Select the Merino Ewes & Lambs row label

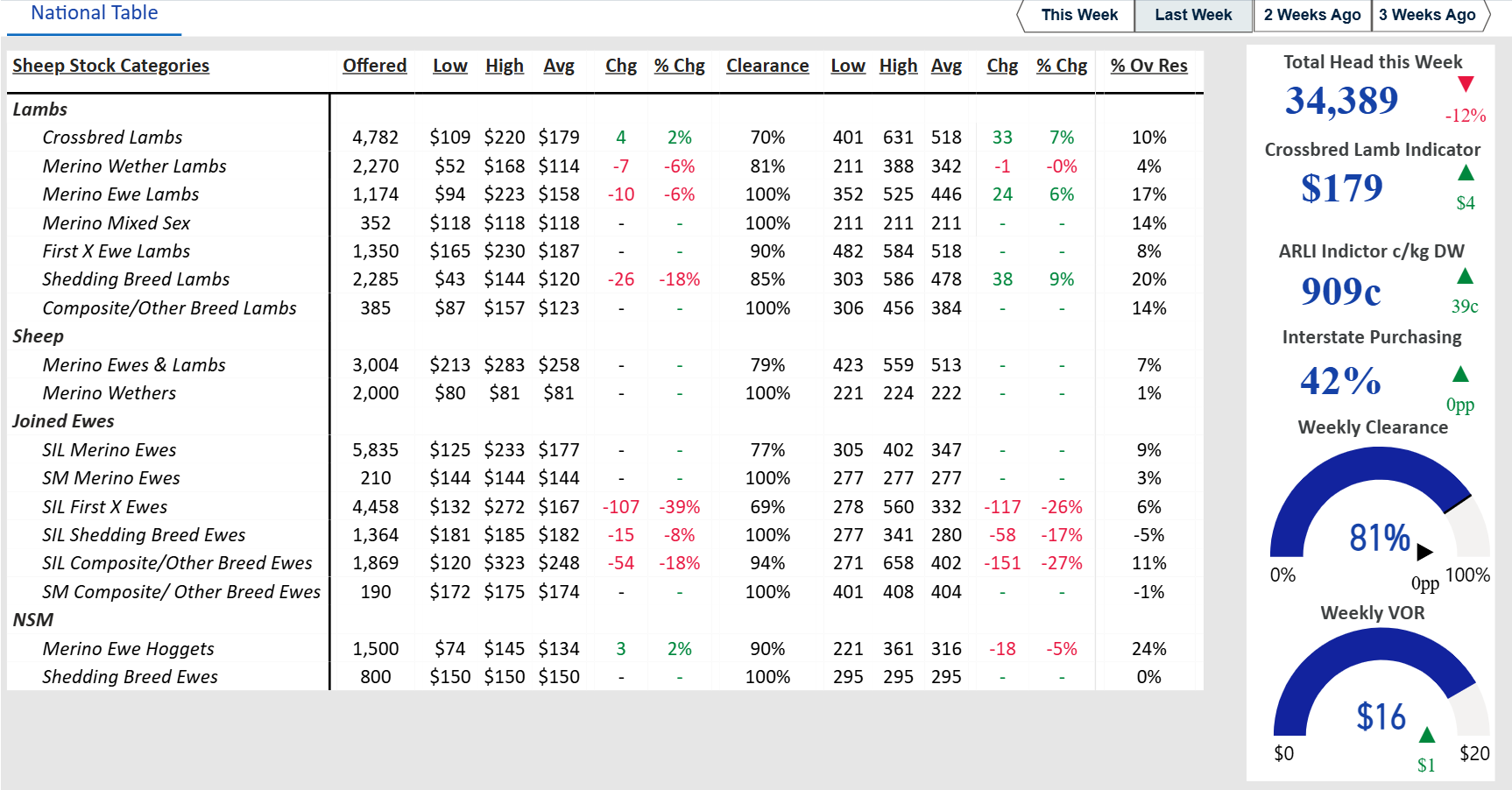coord(134,365)
